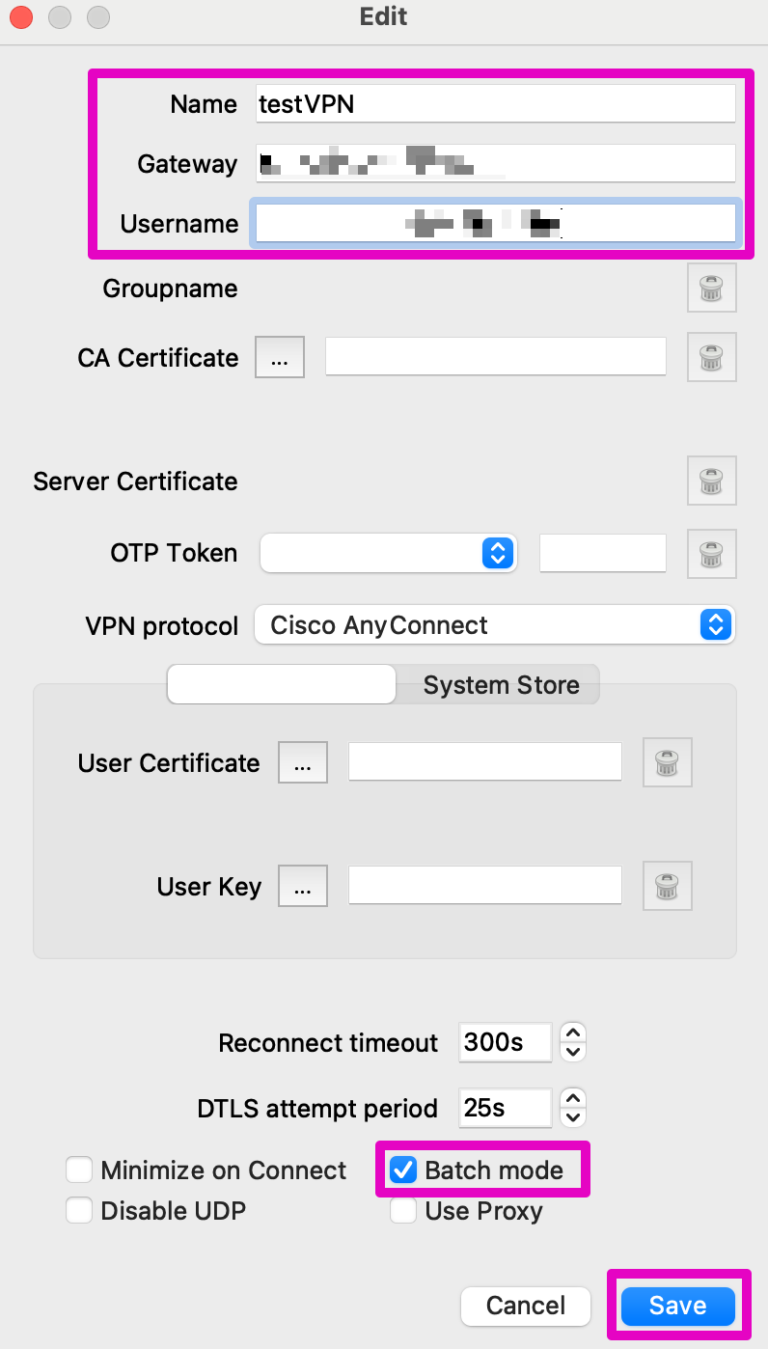Image resolution: width=768 pixels, height=1349 pixels.
Task: Remove the User Certificate with trash icon
Action: (667, 763)
